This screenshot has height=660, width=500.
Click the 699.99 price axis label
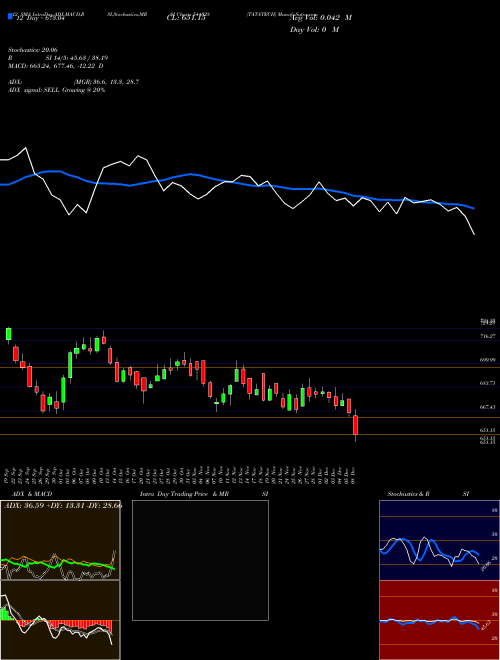pyautogui.click(x=487, y=360)
